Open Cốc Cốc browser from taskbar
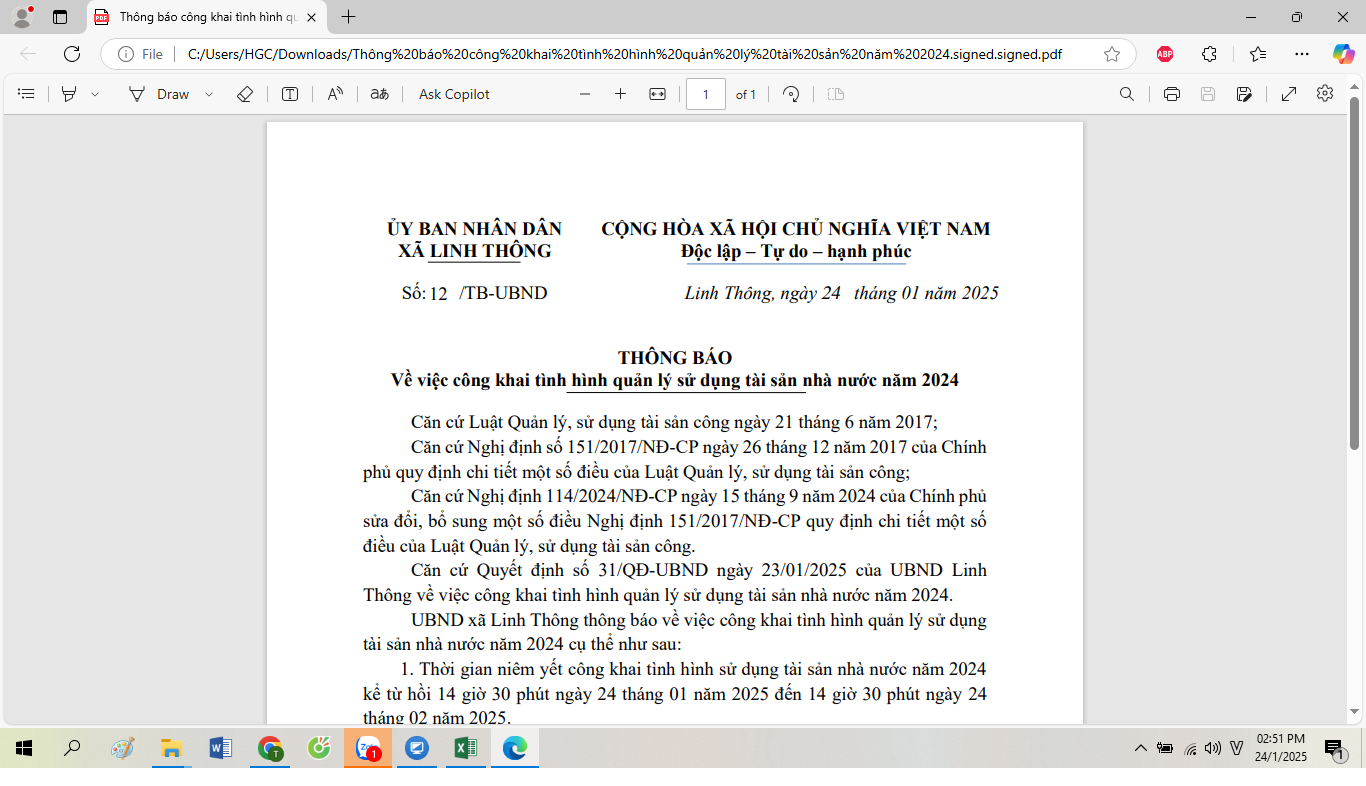This screenshot has width=1366, height=786. (x=319, y=748)
